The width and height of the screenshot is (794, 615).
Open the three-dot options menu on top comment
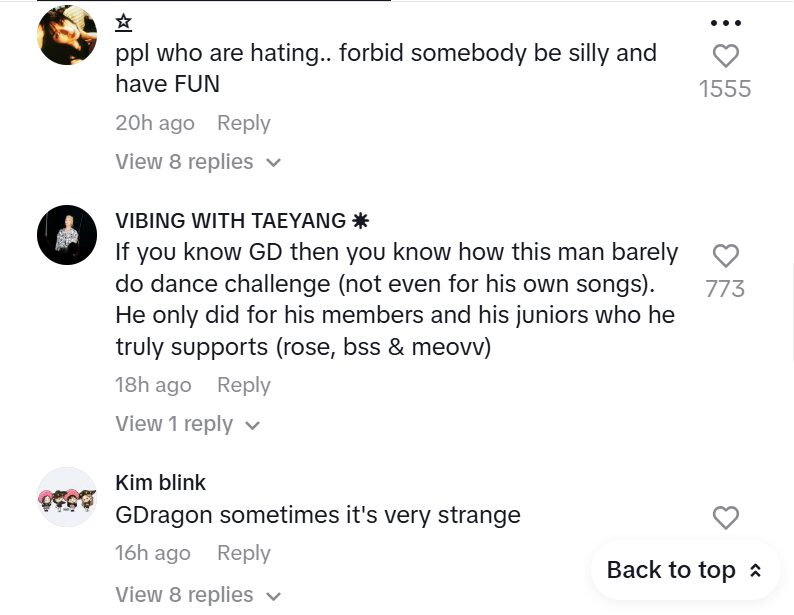click(725, 23)
